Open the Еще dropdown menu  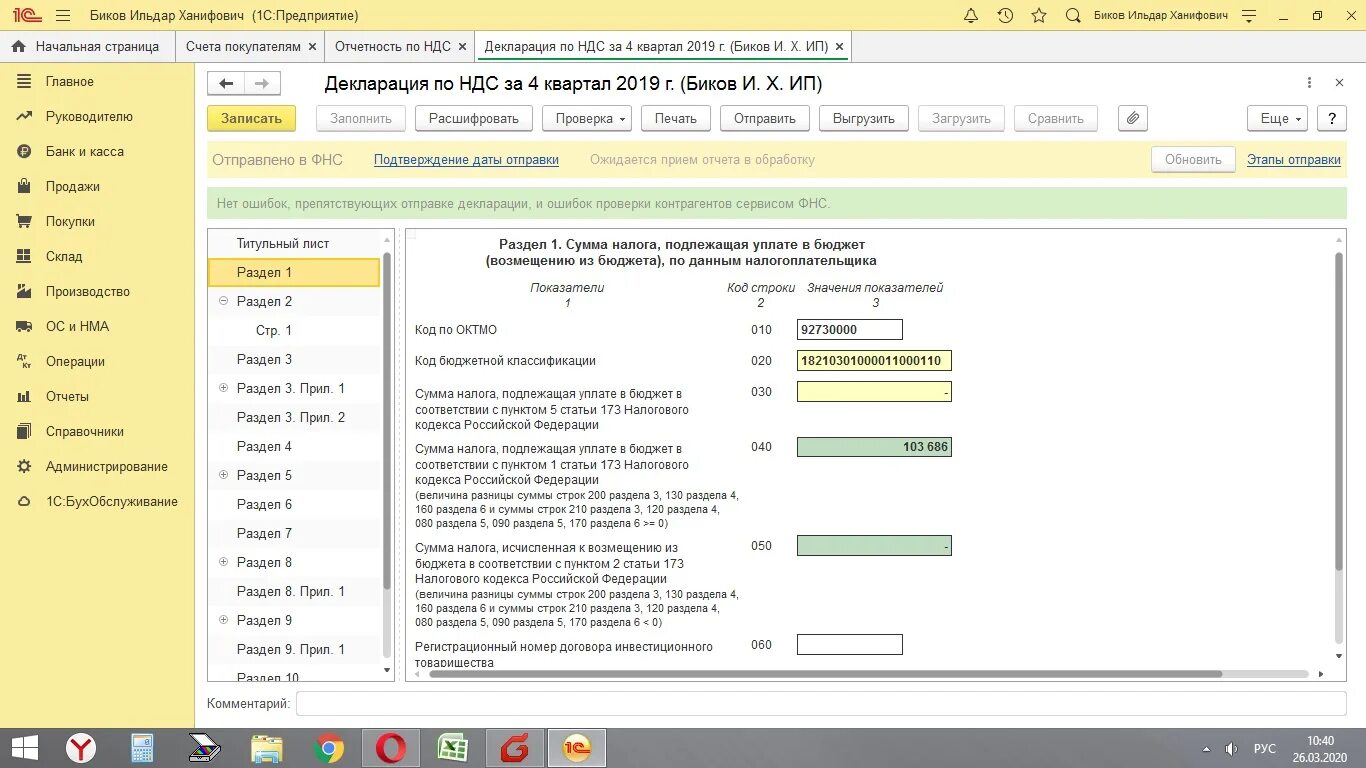1278,118
